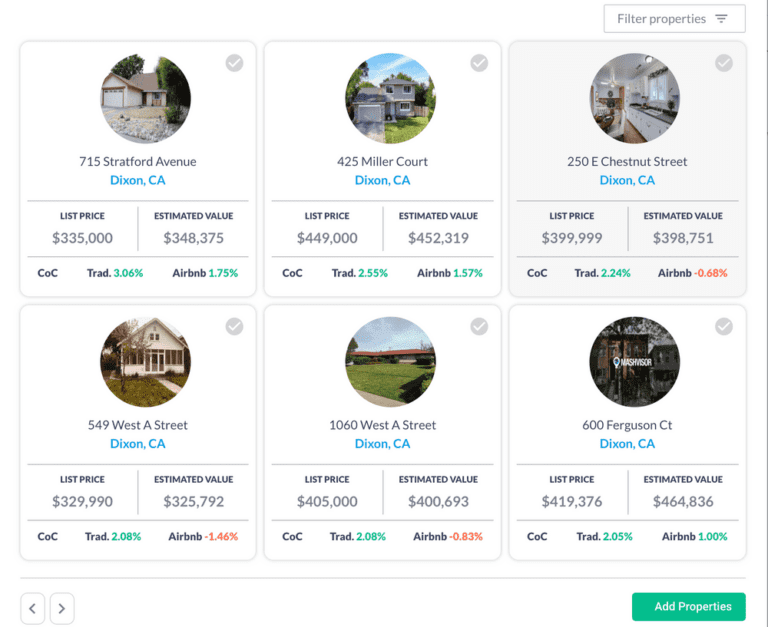This screenshot has height=627, width=768.
Task: Click the 600 Ferguson Ct Mashvisor image
Action: [x=635, y=362]
